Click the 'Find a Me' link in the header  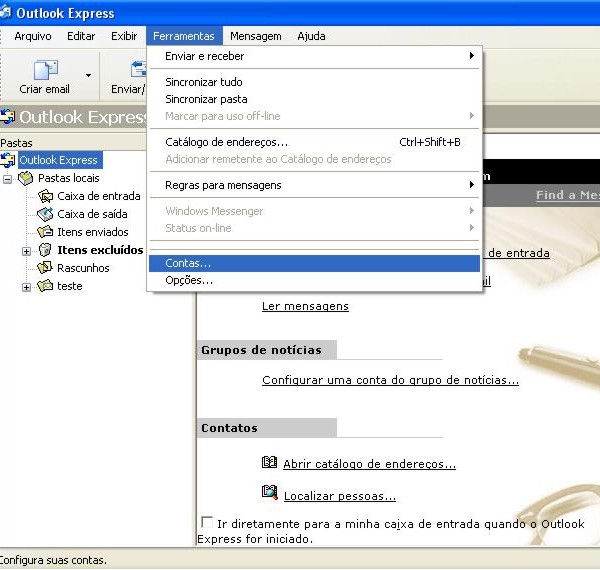[568, 195]
